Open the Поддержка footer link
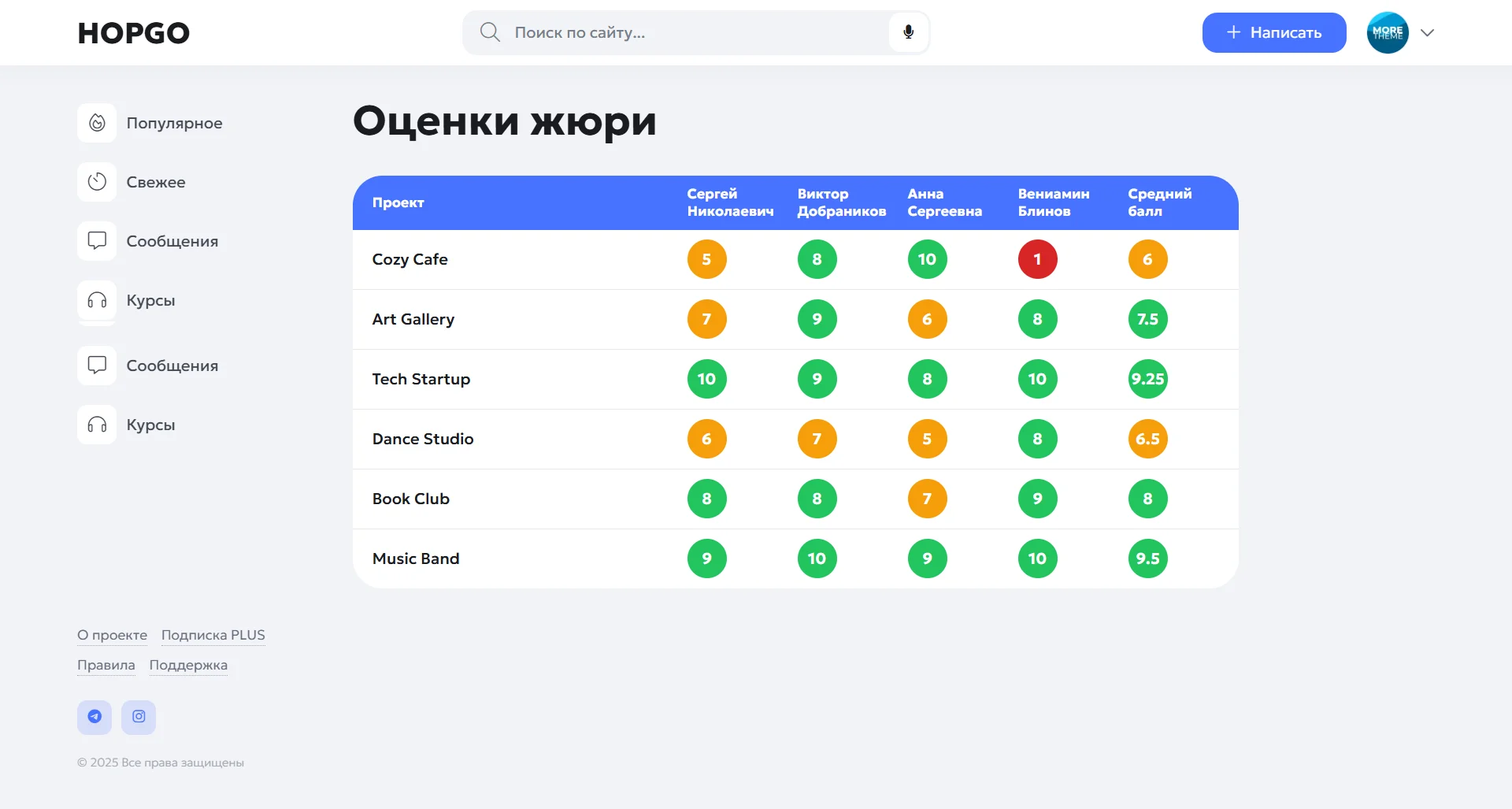This screenshot has width=1512, height=809. (188, 665)
